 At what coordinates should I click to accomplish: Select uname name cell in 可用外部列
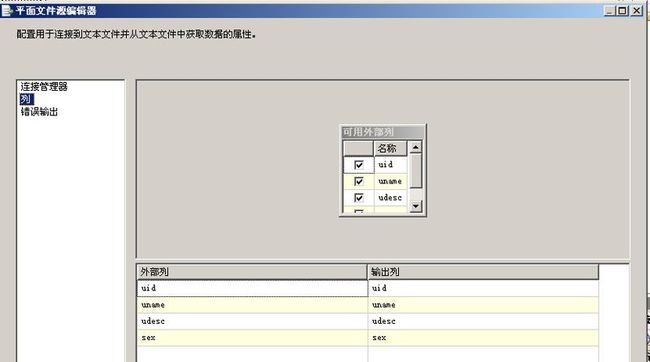pyautogui.click(x=390, y=181)
